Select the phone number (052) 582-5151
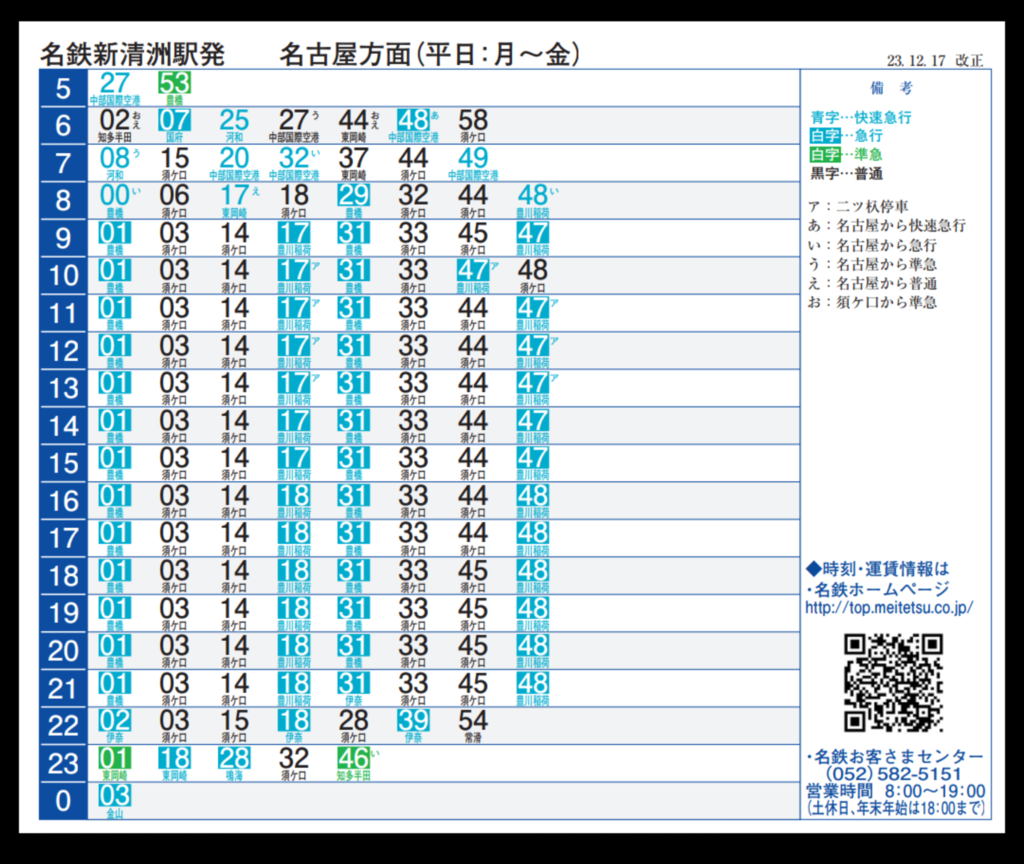 click(893, 774)
